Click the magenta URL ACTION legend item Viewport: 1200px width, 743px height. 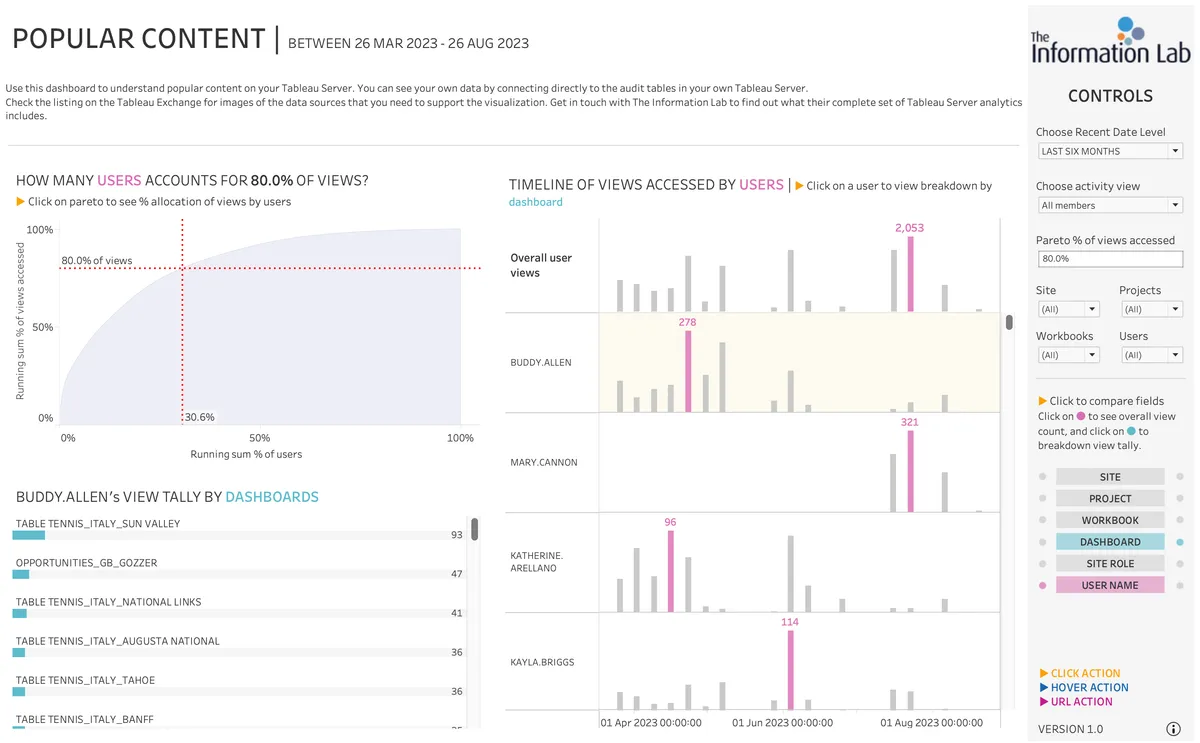point(1076,702)
